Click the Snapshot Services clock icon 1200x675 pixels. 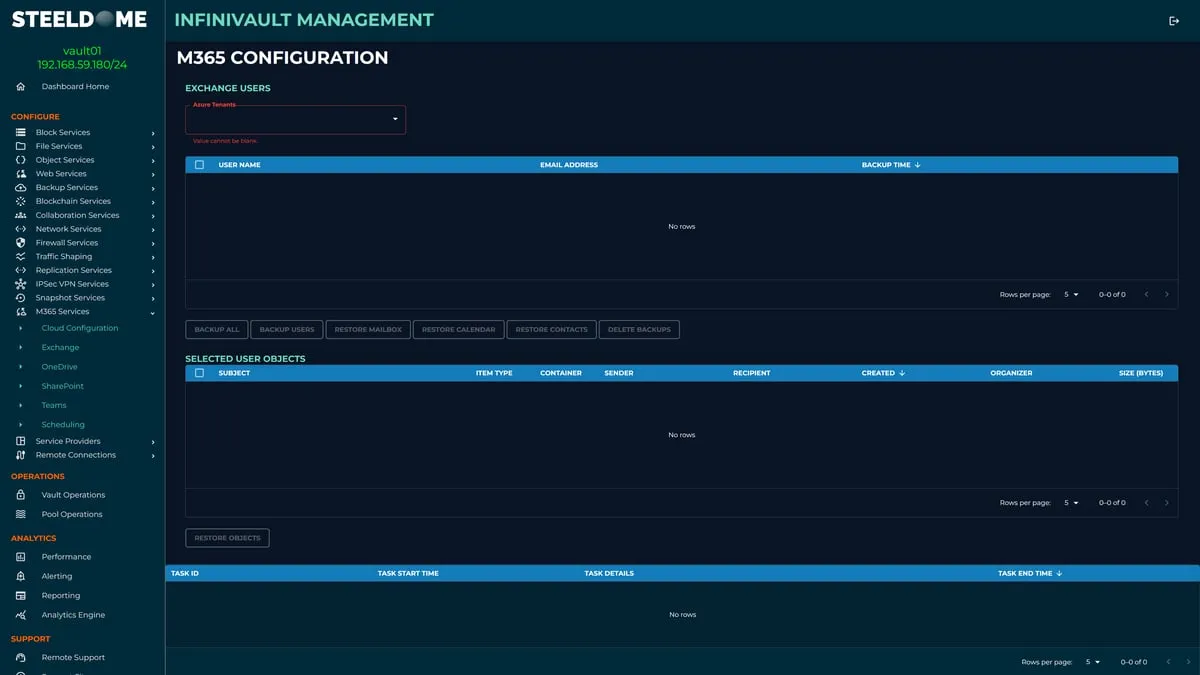pos(19,297)
